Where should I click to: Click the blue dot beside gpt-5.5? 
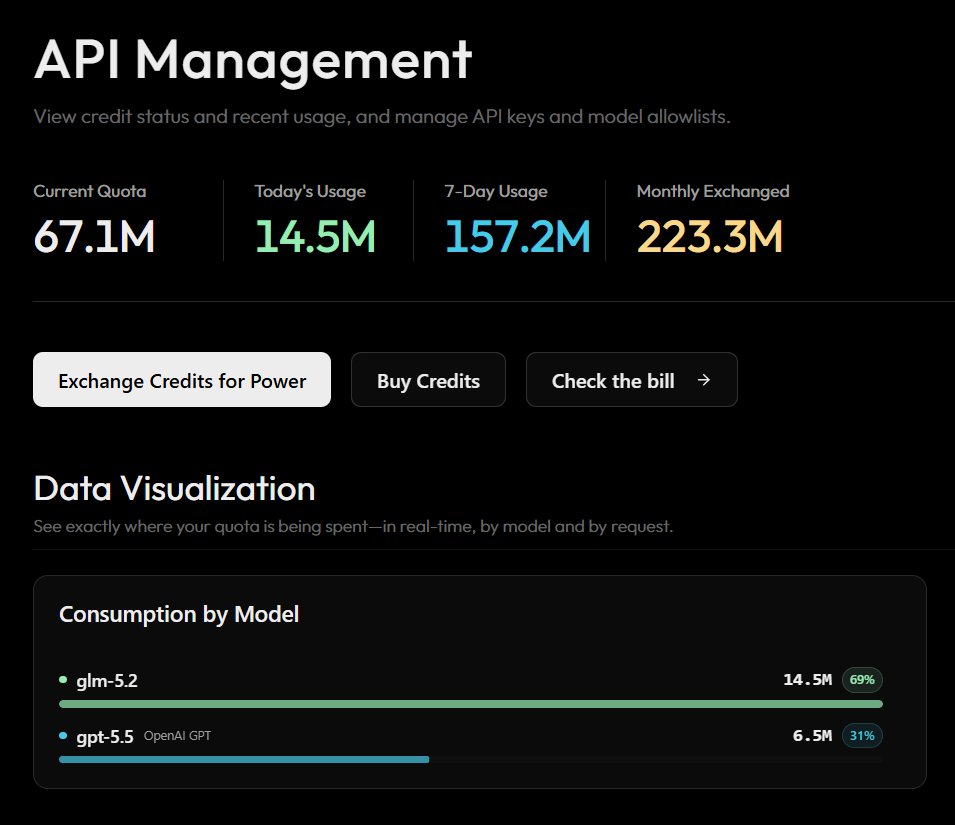63,735
